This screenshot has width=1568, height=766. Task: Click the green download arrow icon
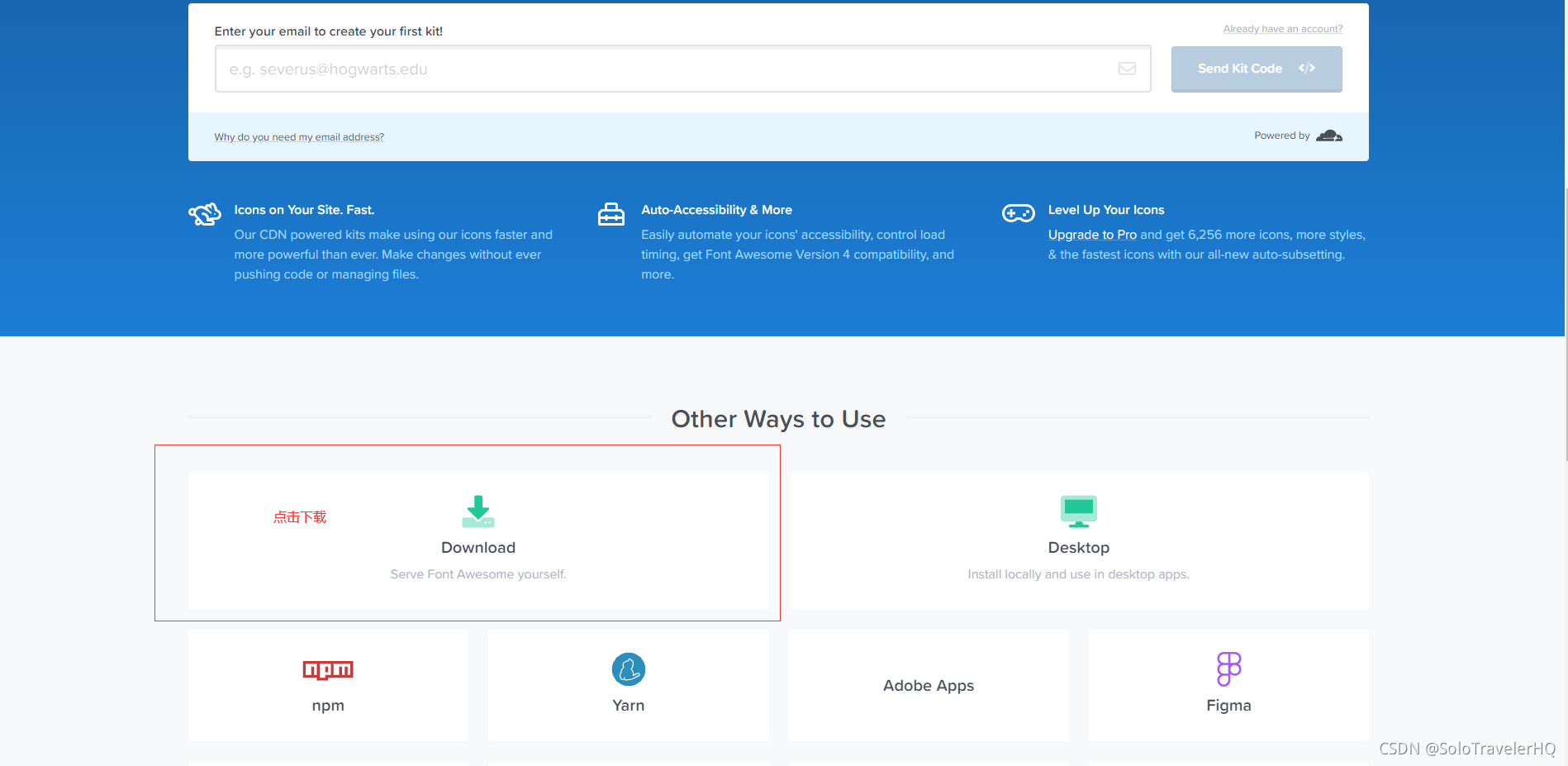(x=478, y=511)
